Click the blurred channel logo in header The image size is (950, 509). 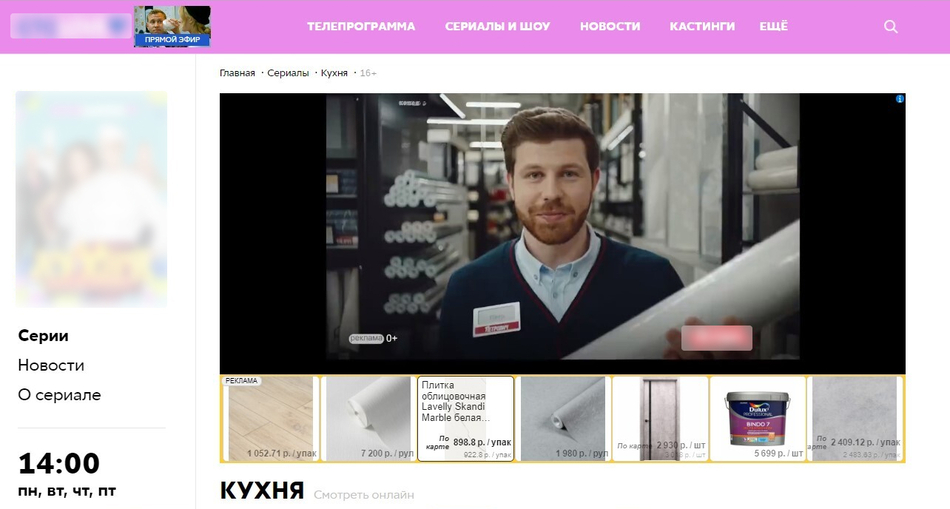point(71,26)
